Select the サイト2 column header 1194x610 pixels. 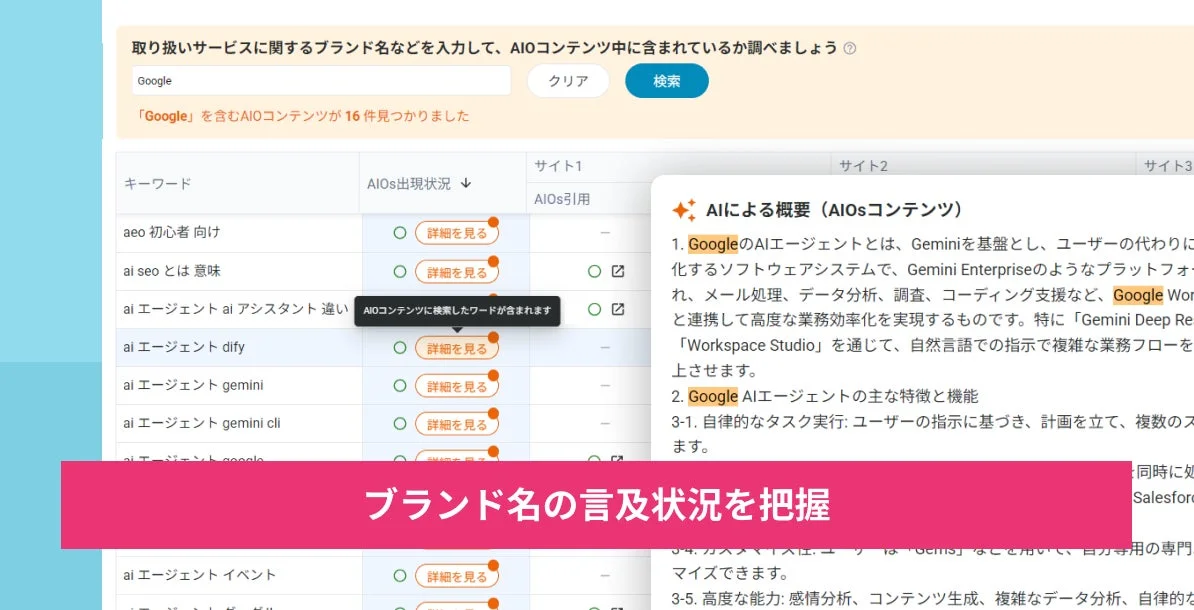coord(864,166)
